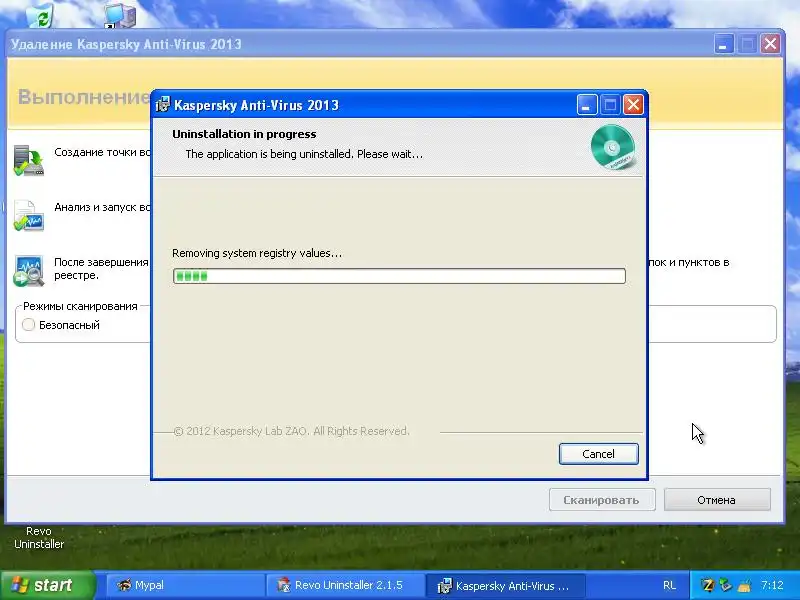
Task: Minimize the Kaspersky Anti-Virus 2013 dialog
Action: (587, 105)
